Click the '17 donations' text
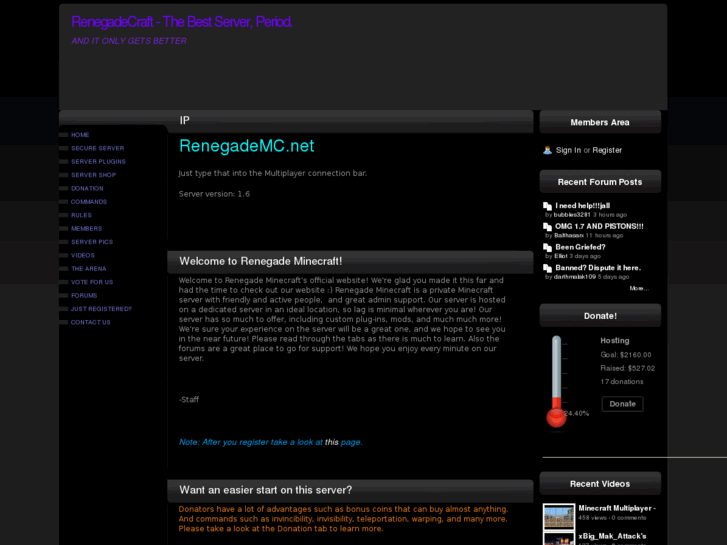This screenshot has height=545, width=727. 621,382
